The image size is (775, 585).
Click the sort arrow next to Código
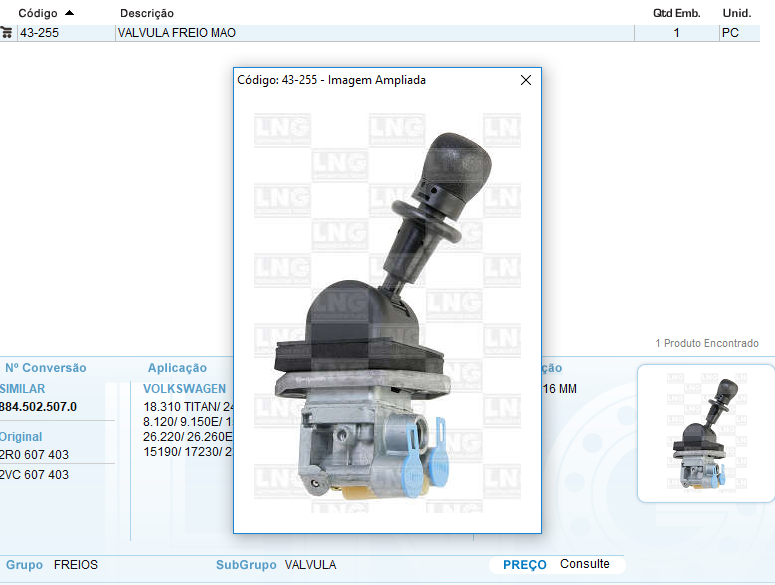[x=69, y=13]
